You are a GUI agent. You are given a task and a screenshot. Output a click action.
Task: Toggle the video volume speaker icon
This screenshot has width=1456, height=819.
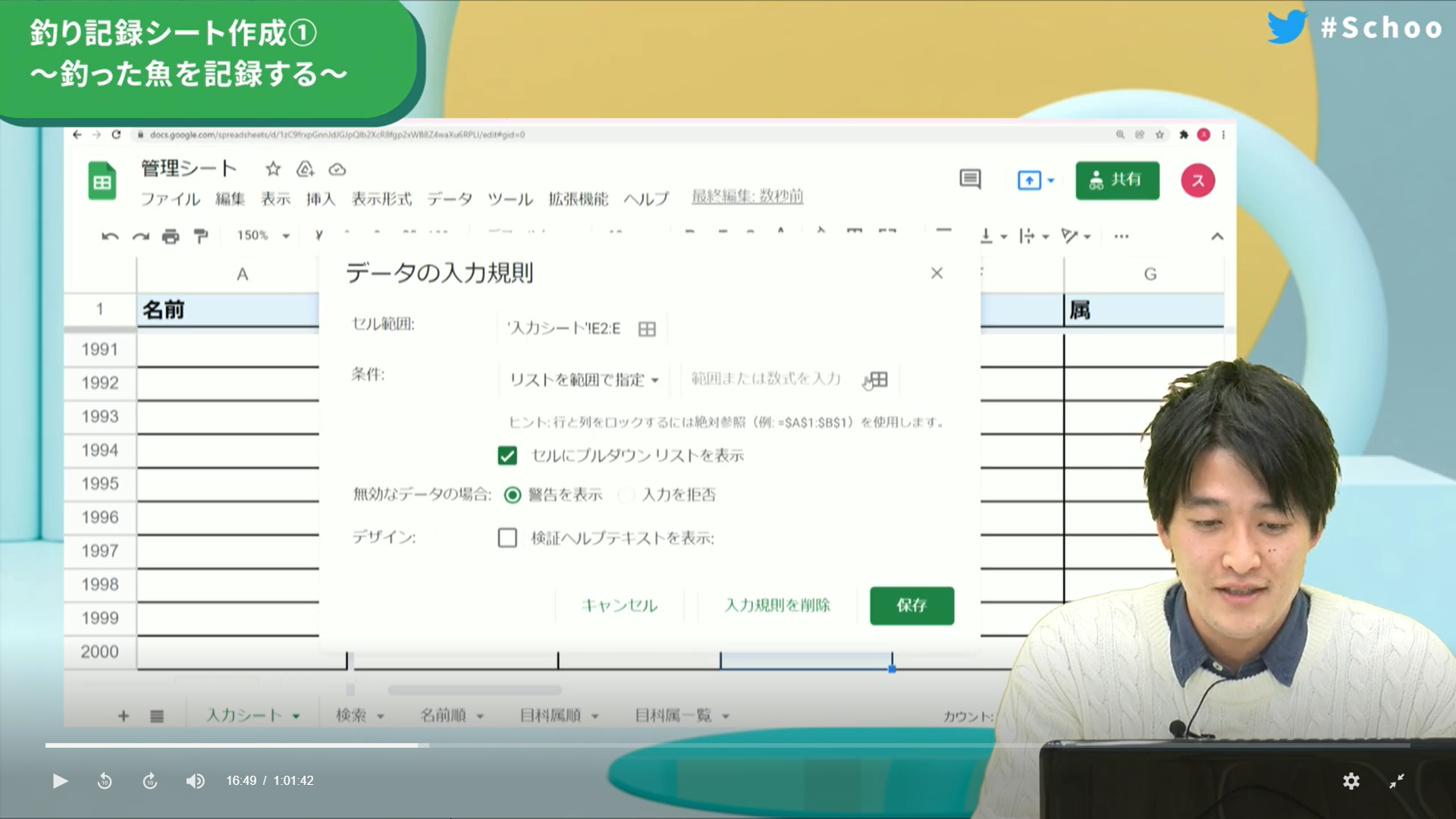tap(195, 781)
